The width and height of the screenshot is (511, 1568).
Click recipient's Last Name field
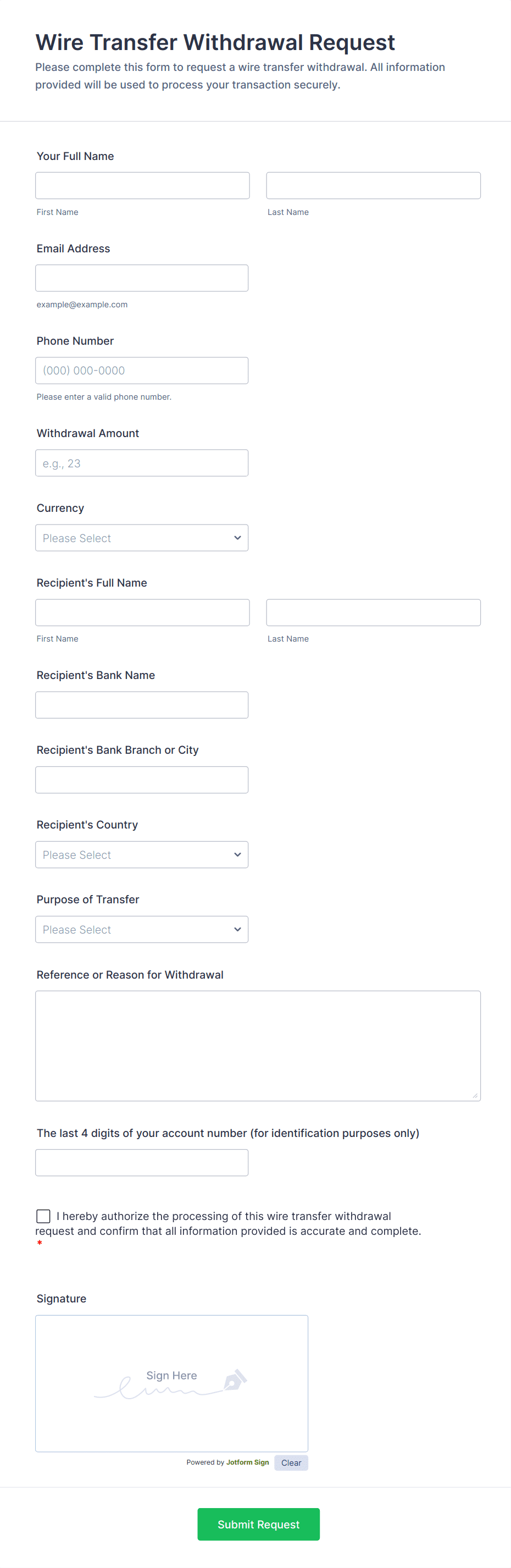[x=373, y=612]
